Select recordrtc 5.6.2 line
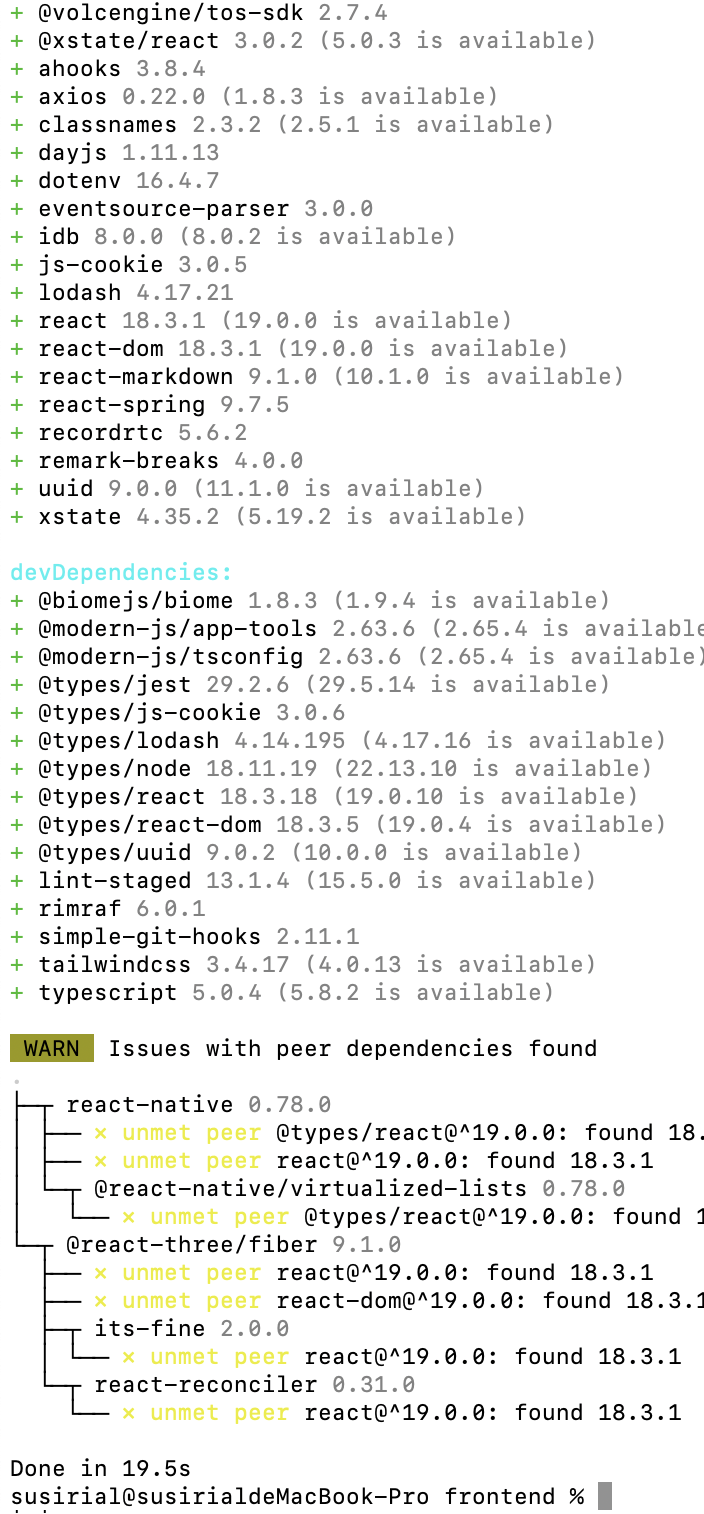The width and height of the screenshot is (704, 1514). pos(129,433)
